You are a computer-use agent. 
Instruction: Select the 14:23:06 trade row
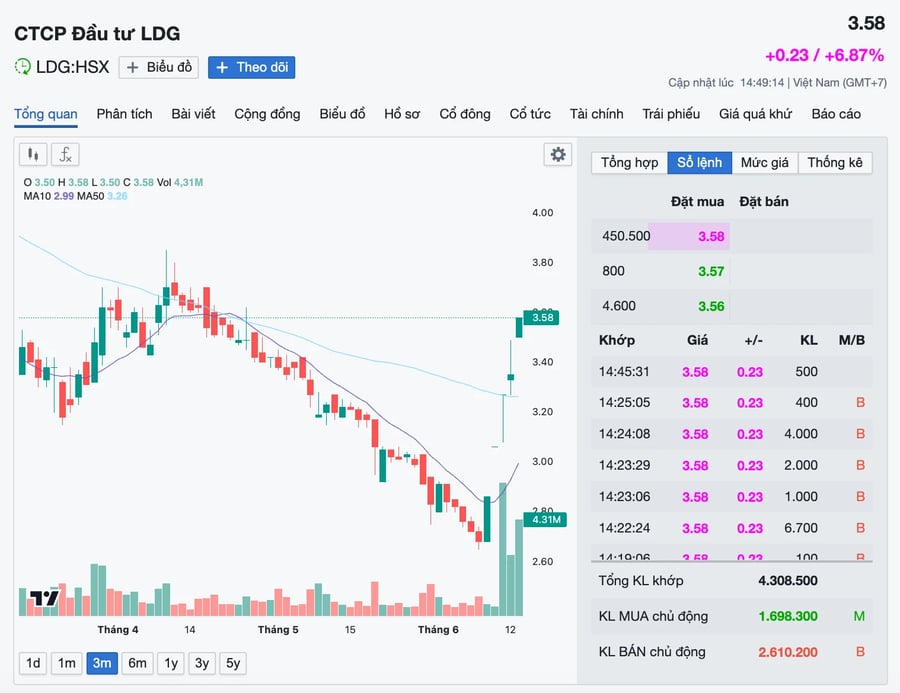732,497
